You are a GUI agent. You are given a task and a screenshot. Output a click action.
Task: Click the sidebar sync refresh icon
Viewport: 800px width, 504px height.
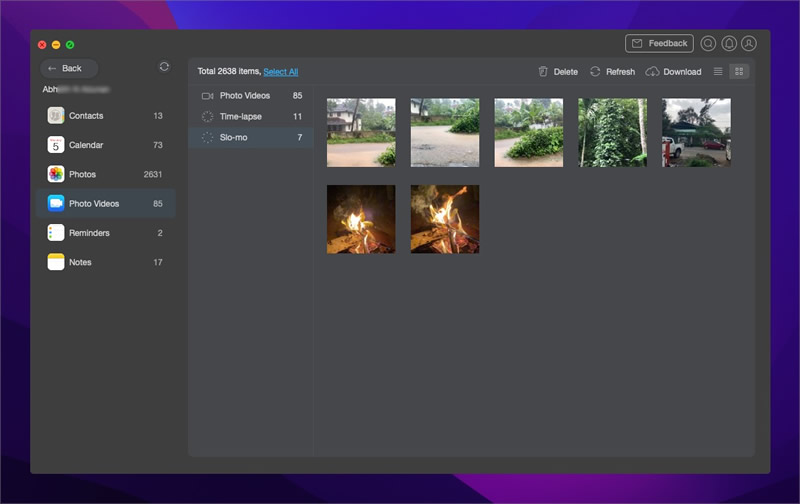click(x=164, y=66)
